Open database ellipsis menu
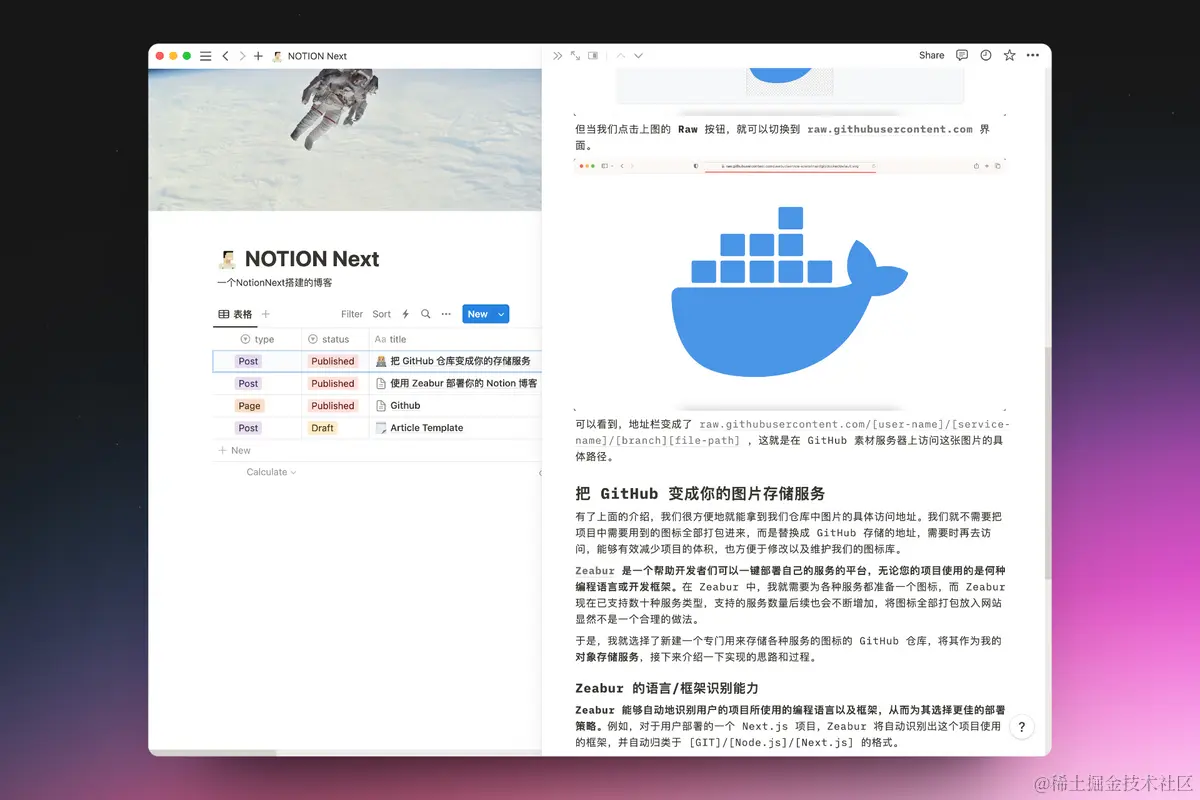Image resolution: width=1200 pixels, height=800 pixels. [x=446, y=314]
